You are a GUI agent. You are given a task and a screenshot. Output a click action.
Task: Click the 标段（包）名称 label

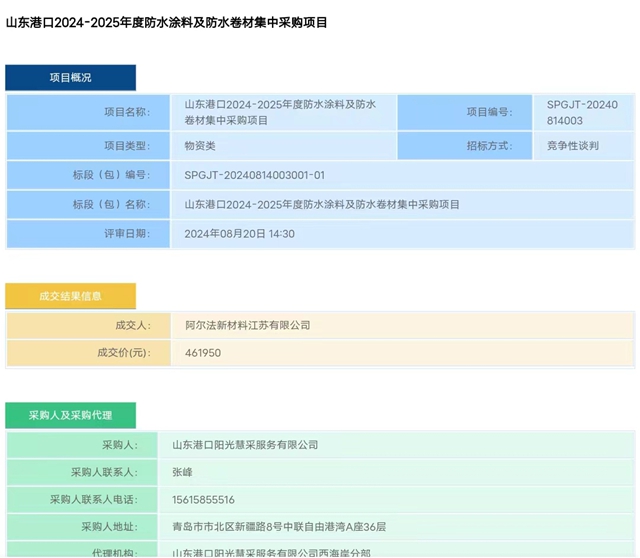111,205
